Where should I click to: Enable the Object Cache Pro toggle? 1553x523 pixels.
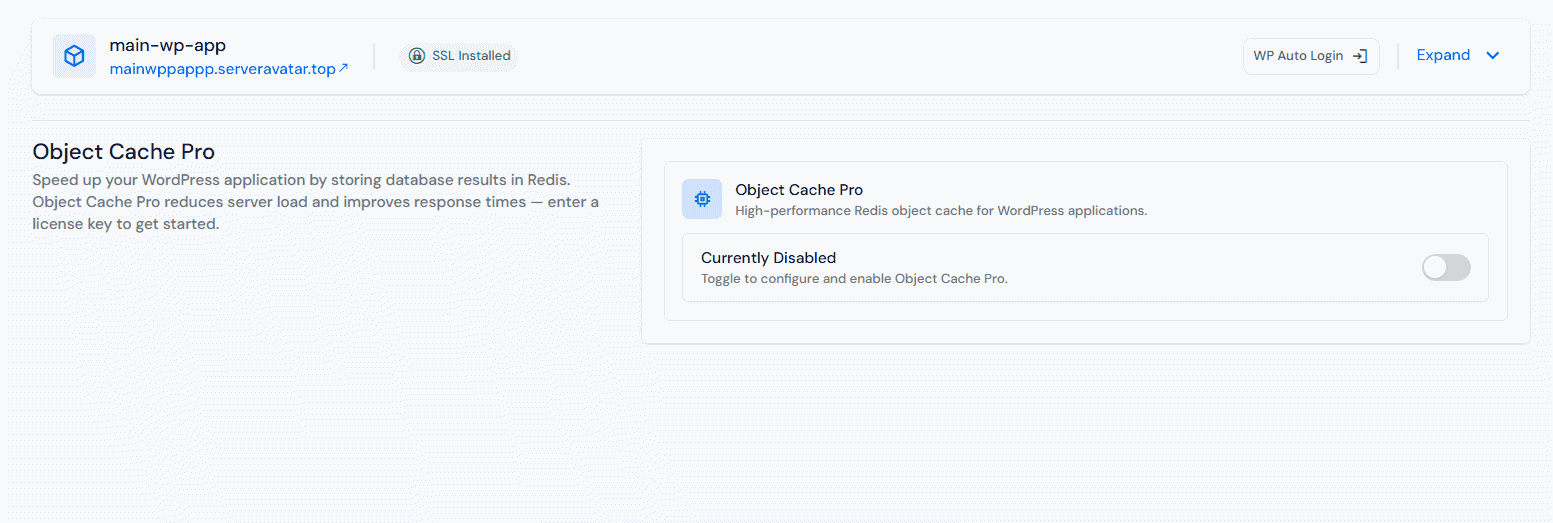(x=1446, y=267)
